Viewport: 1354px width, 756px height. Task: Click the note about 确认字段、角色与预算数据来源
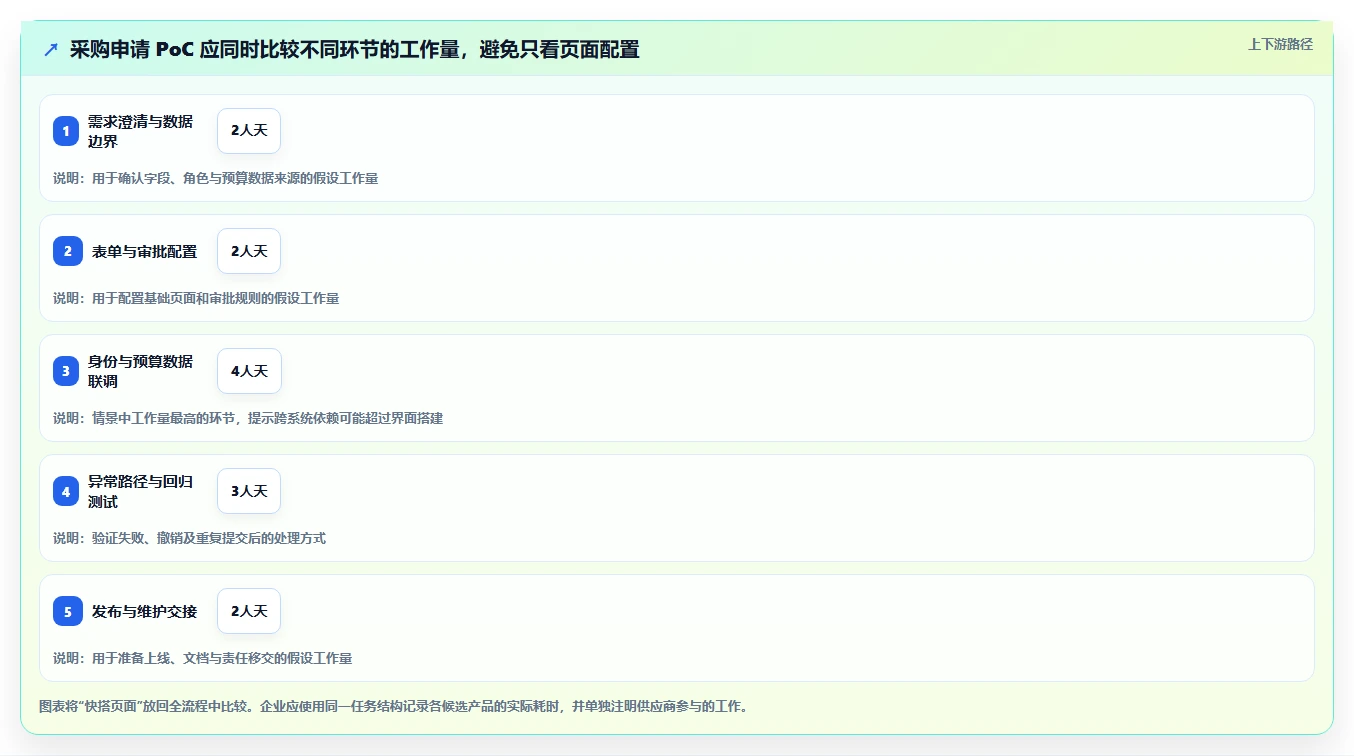pos(216,178)
